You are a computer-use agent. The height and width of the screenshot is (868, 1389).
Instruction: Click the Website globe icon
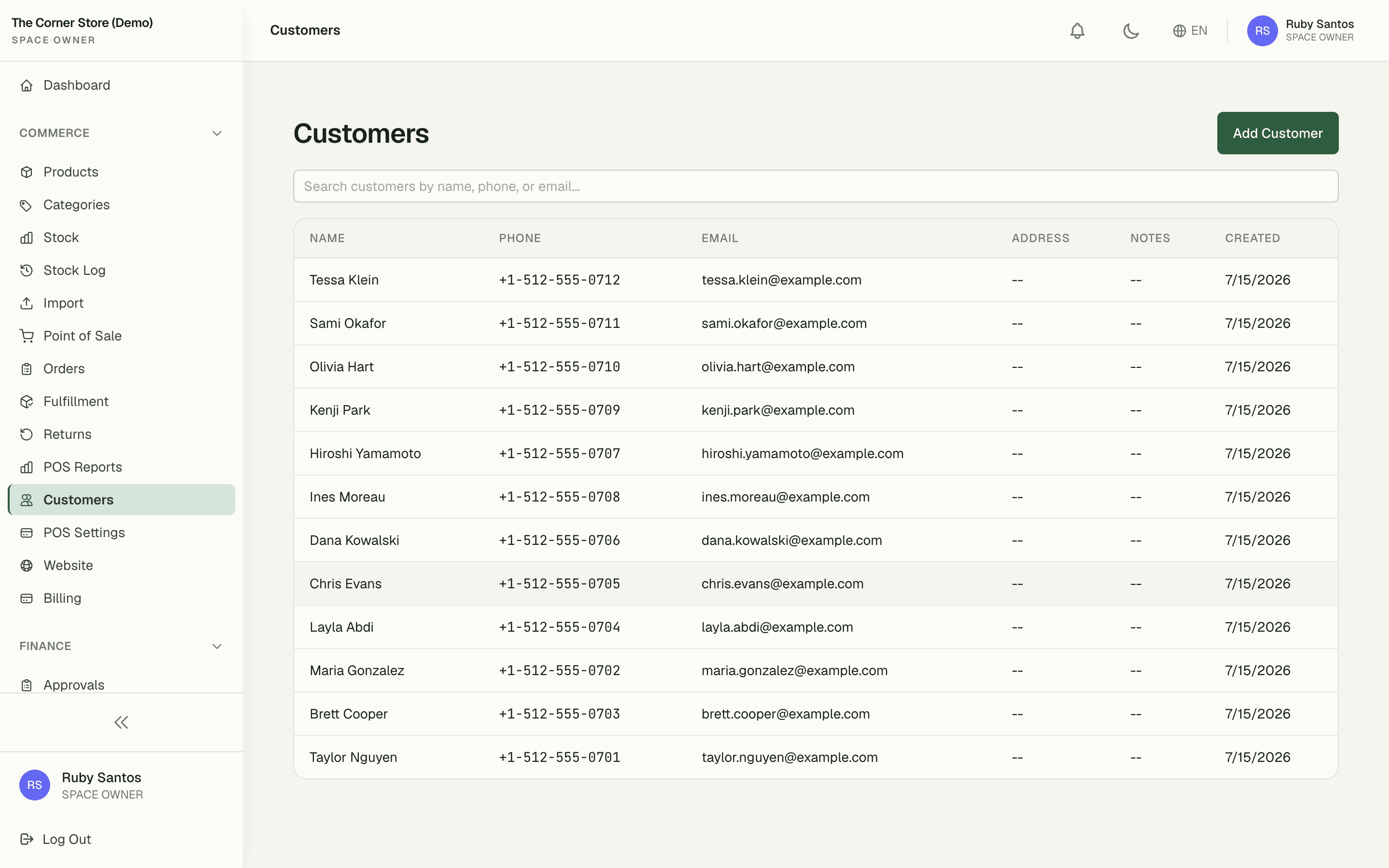pyautogui.click(x=27, y=565)
